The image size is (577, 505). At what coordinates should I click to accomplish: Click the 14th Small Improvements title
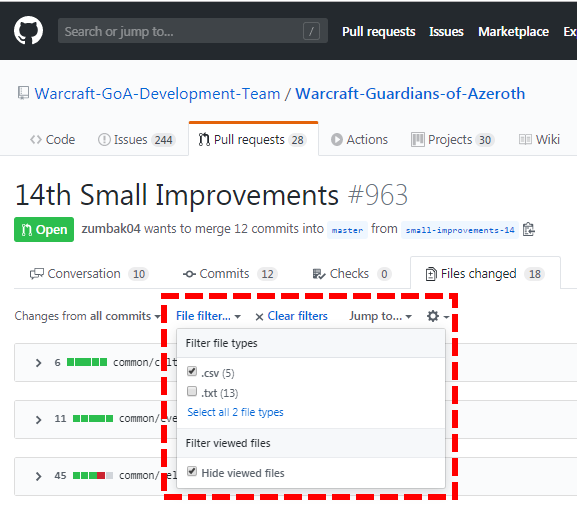coord(177,195)
